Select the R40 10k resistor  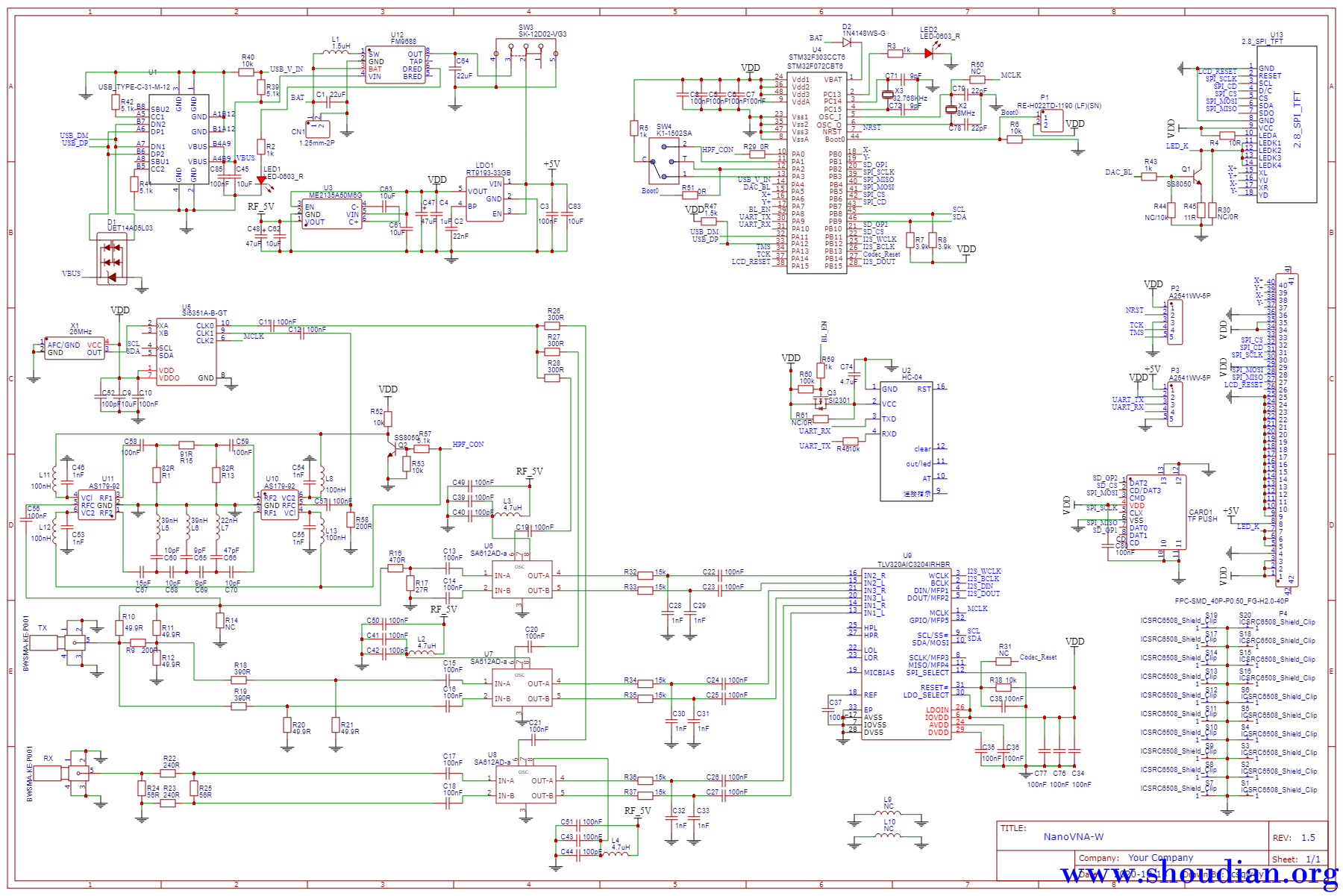[247, 72]
